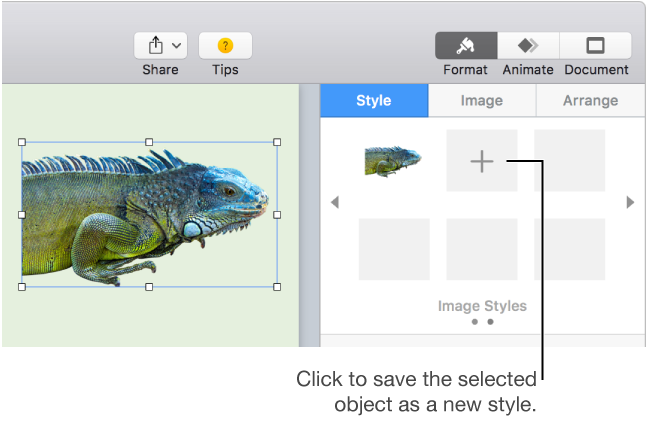Go to next image styles page

(x=630, y=202)
